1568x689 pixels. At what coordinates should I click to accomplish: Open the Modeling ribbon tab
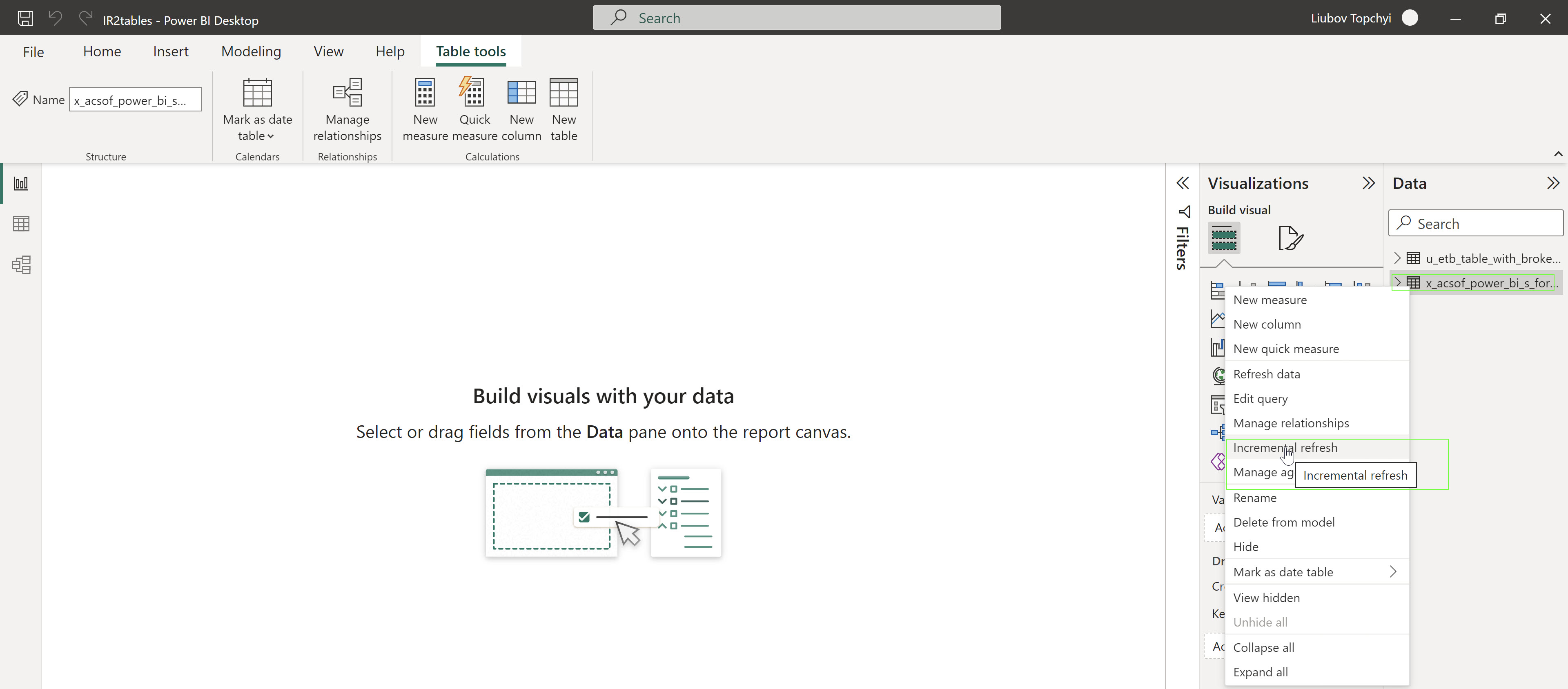click(251, 52)
